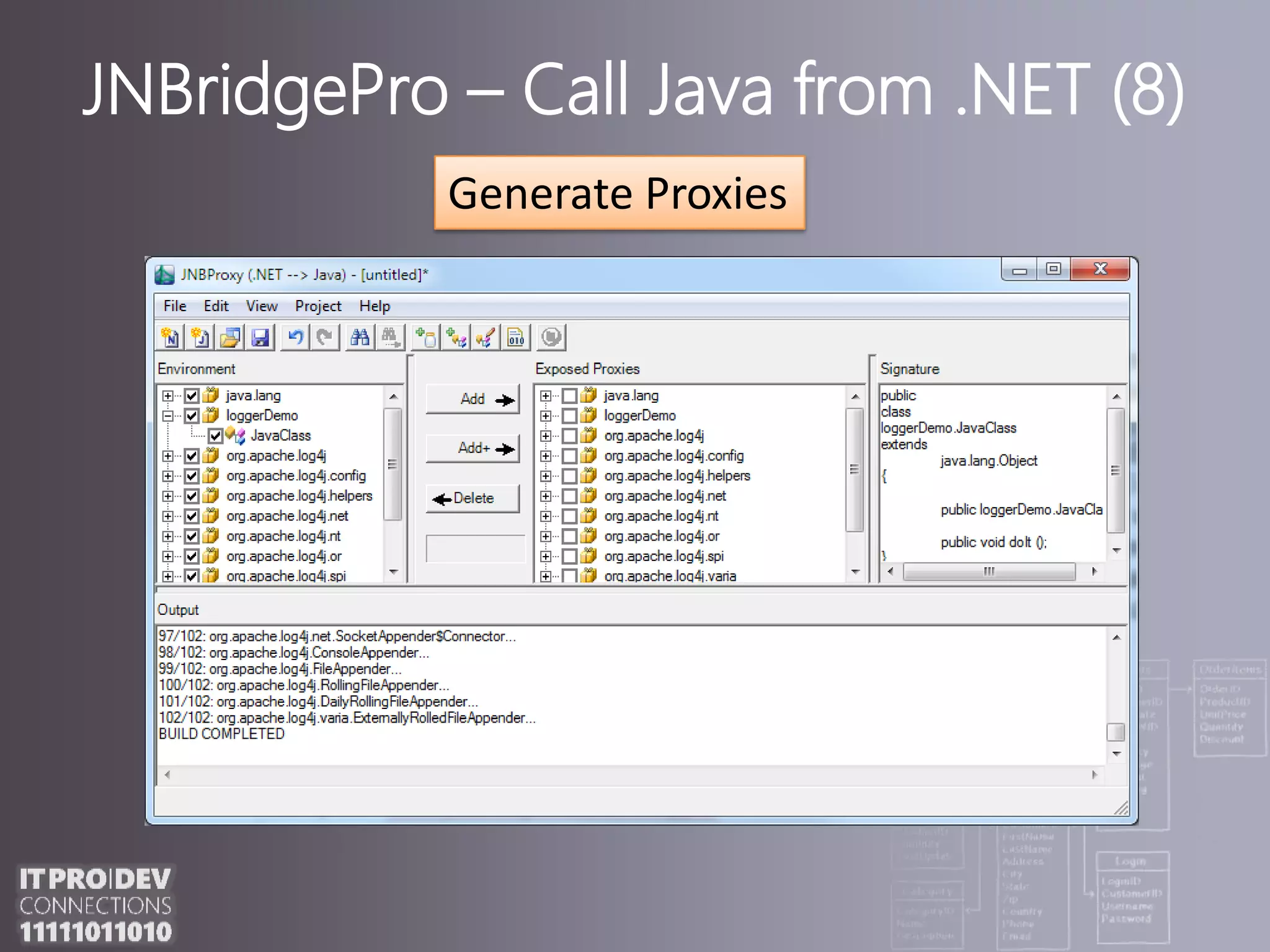Build proxies with 010 document icon
This screenshot has width=1270, height=952.
[x=516, y=337]
